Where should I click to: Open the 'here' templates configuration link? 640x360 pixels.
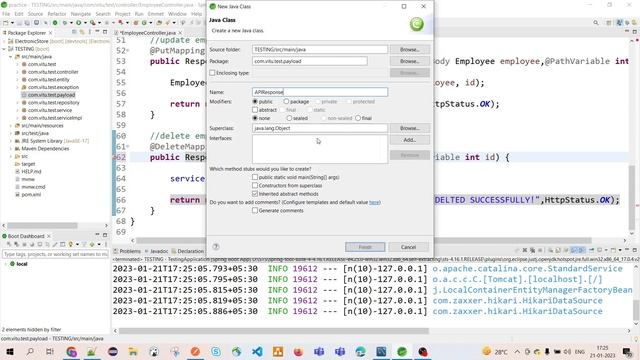click(x=374, y=202)
